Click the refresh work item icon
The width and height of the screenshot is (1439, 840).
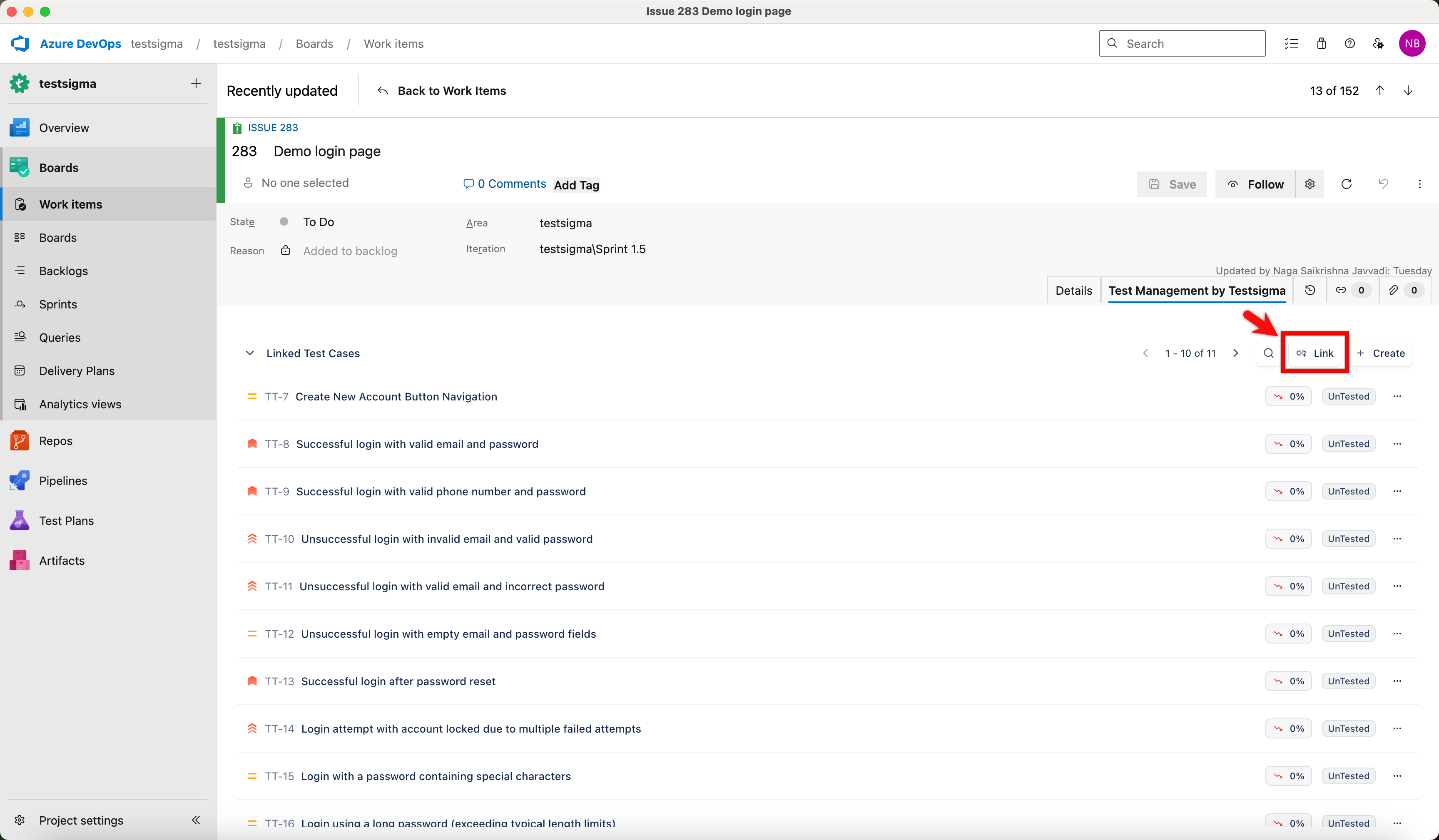tap(1346, 184)
